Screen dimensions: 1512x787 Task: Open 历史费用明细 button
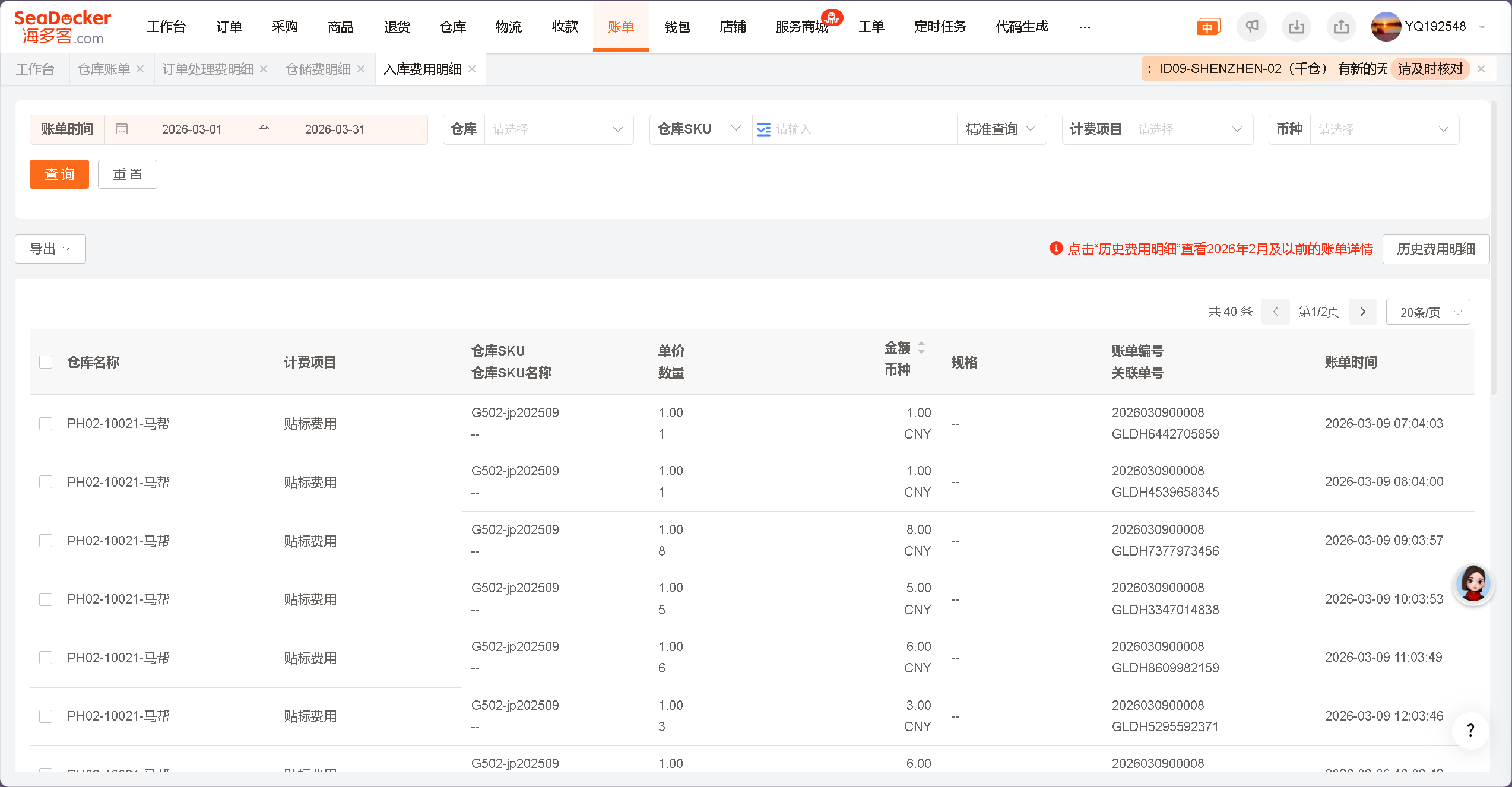point(1435,249)
